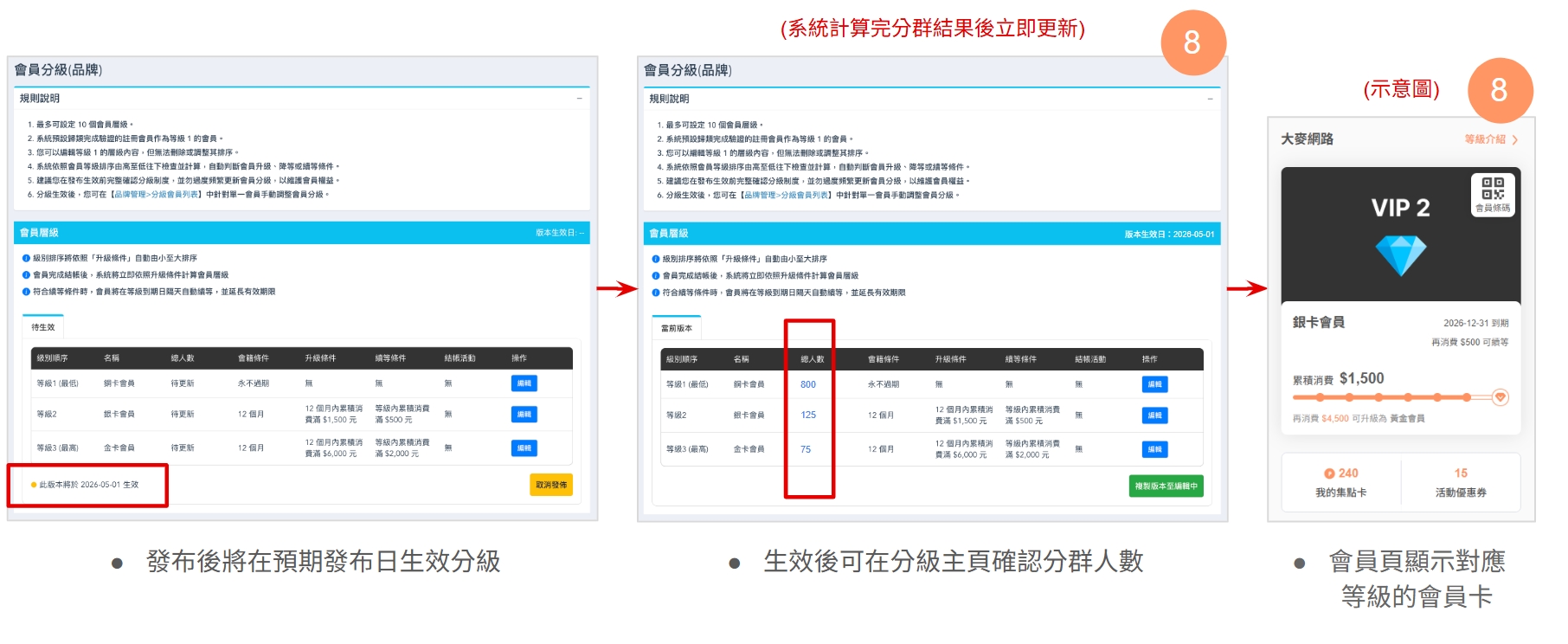Collapse the 規則說明 box in middle panel
Viewport: 1568px width, 644px height.
coord(1209,100)
